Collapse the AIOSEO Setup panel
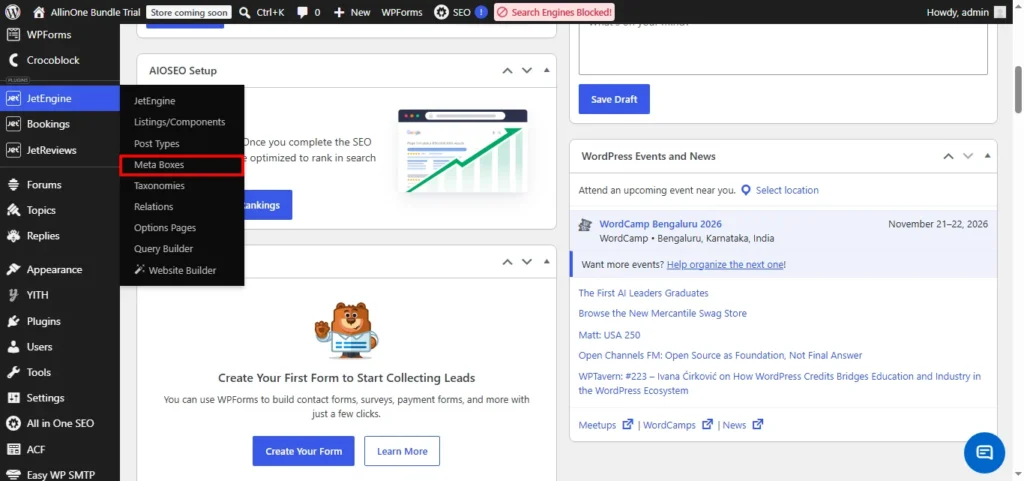Viewport: 1024px width, 481px height. (x=547, y=70)
